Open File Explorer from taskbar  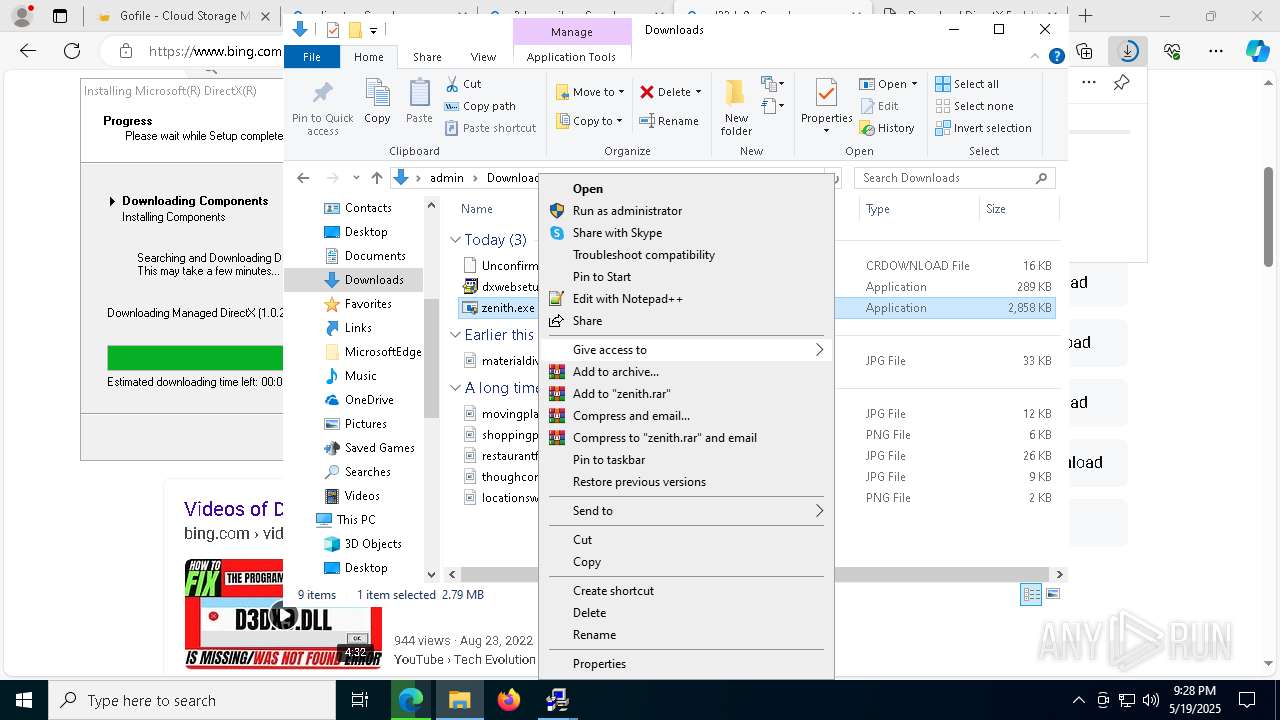tap(459, 700)
